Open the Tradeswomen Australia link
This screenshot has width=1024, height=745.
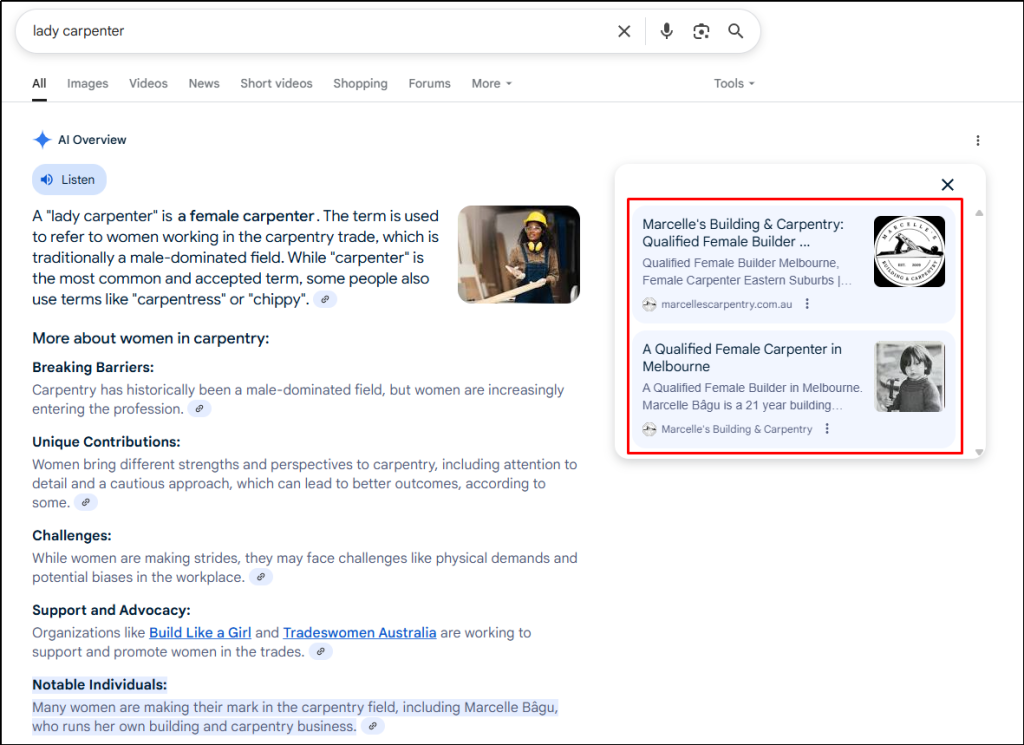coord(359,633)
